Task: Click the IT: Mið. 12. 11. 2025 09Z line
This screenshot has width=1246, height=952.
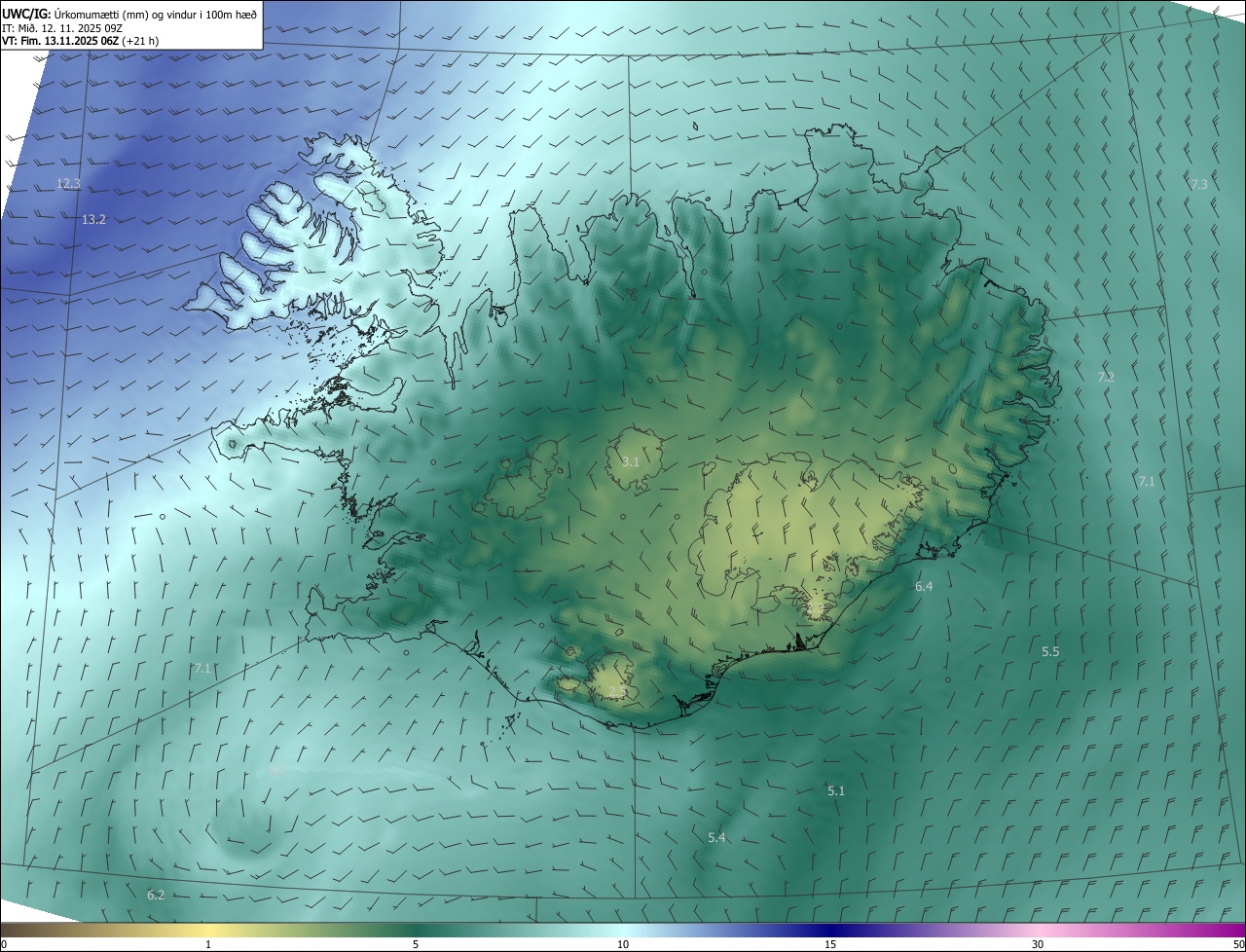Action: click(x=62, y=28)
